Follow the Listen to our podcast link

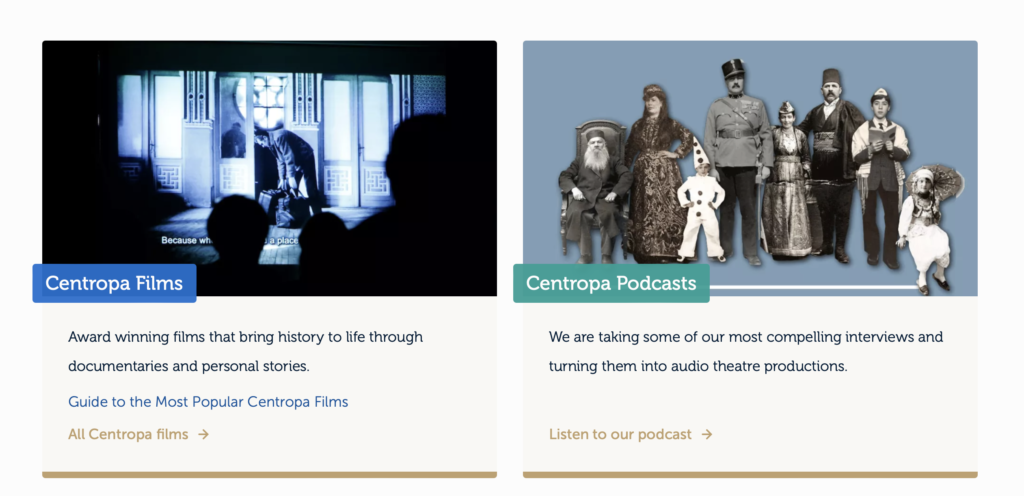click(620, 434)
